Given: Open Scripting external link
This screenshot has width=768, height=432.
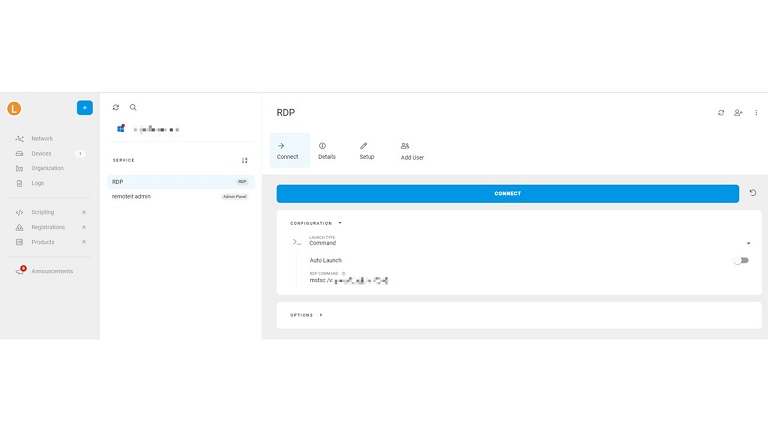Looking at the screenshot, I should pos(49,212).
